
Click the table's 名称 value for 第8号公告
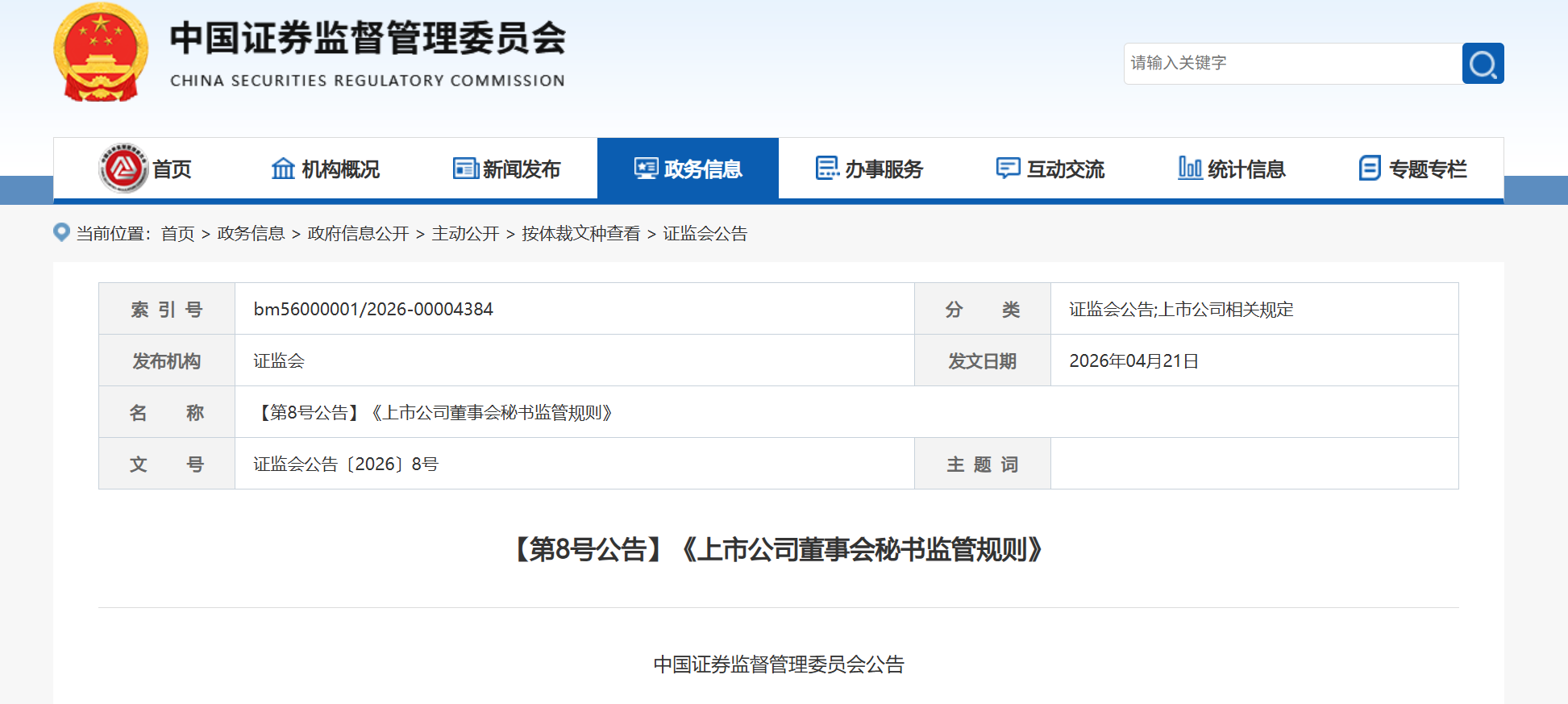pos(433,412)
